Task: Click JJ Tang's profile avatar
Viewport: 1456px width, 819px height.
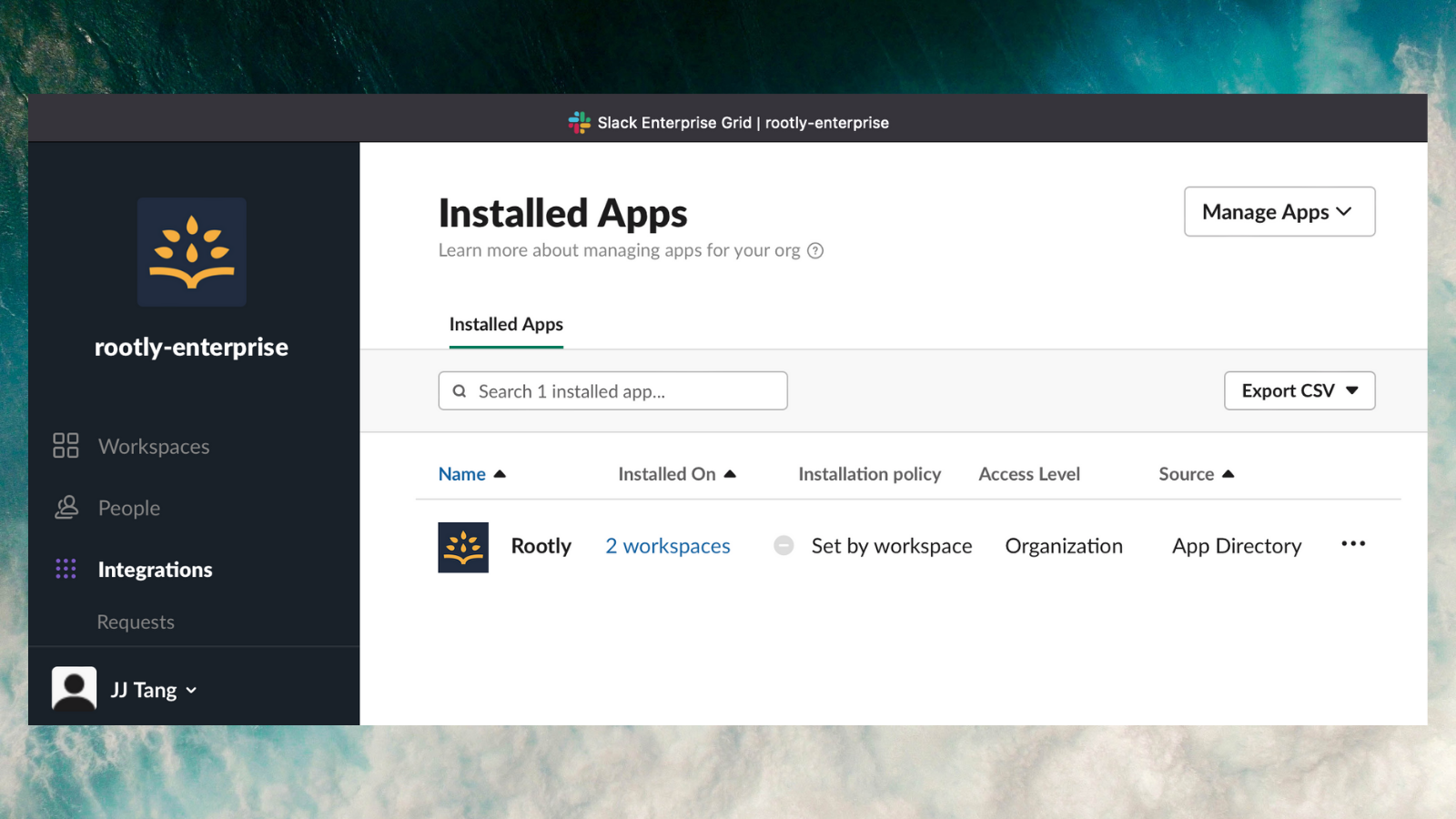Action: 73,688
